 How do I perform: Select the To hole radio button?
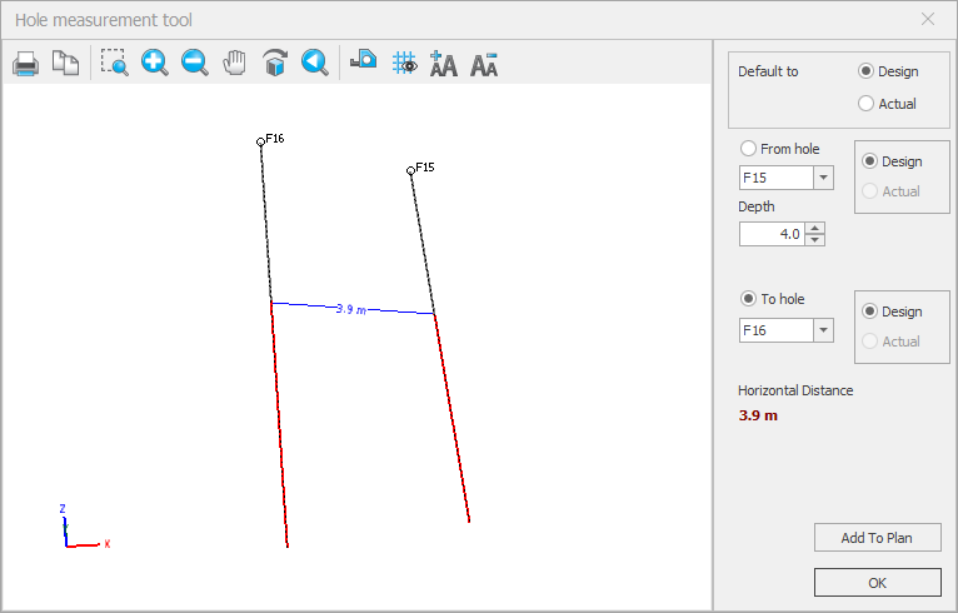click(x=748, y=299)
